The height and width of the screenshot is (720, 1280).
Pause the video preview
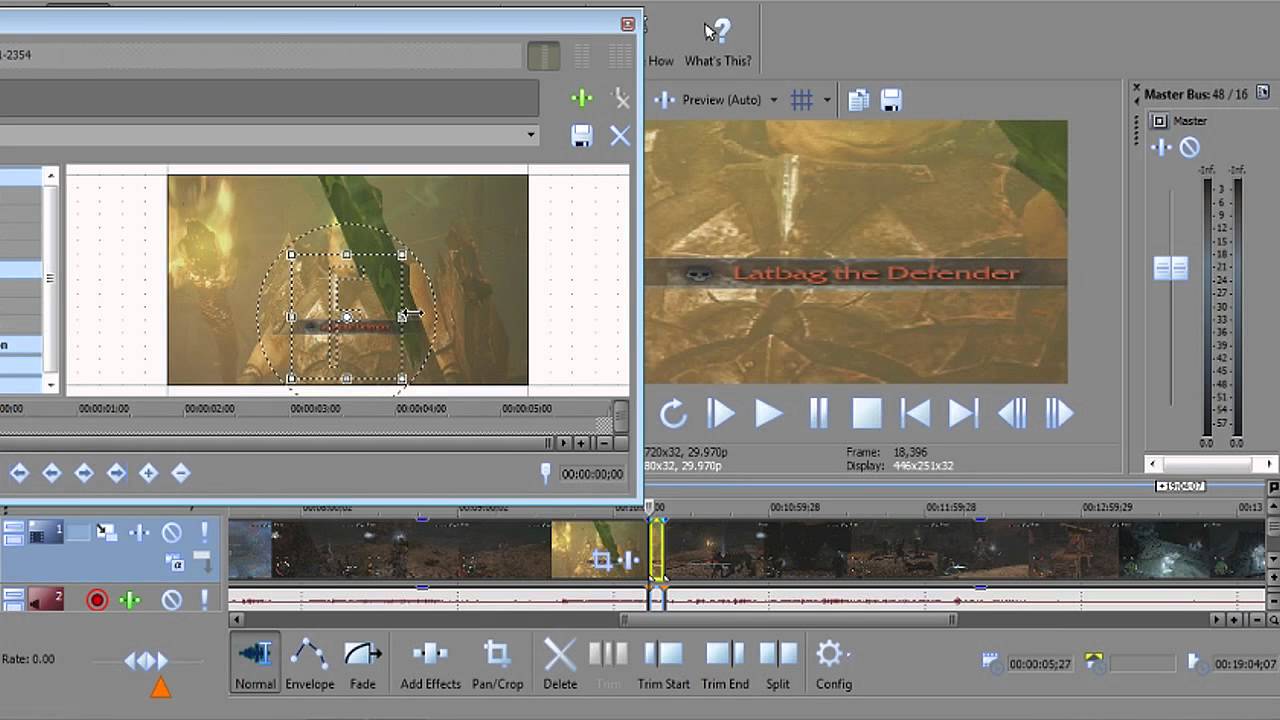click(x=818, y=413)
